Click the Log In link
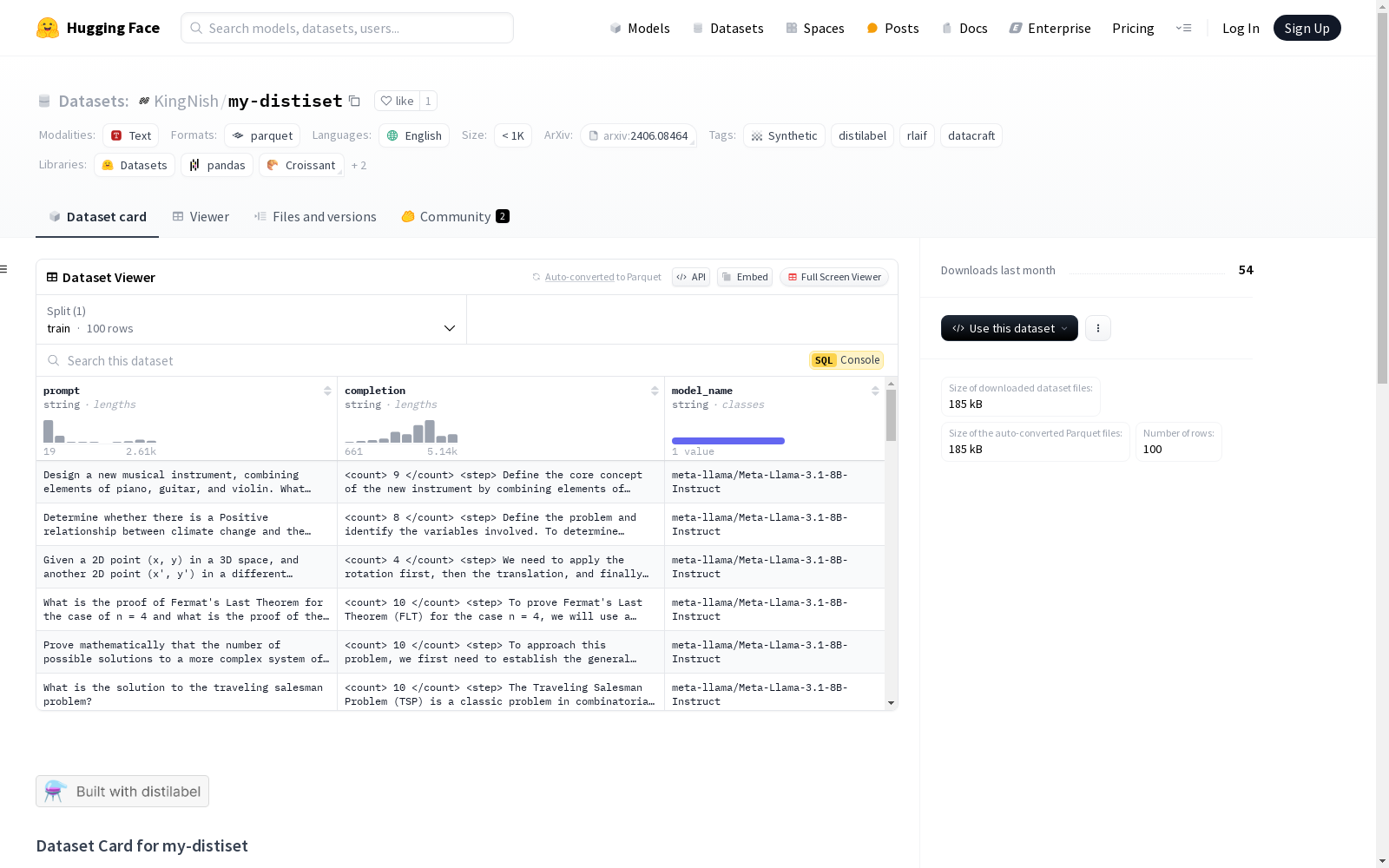 1241,28
